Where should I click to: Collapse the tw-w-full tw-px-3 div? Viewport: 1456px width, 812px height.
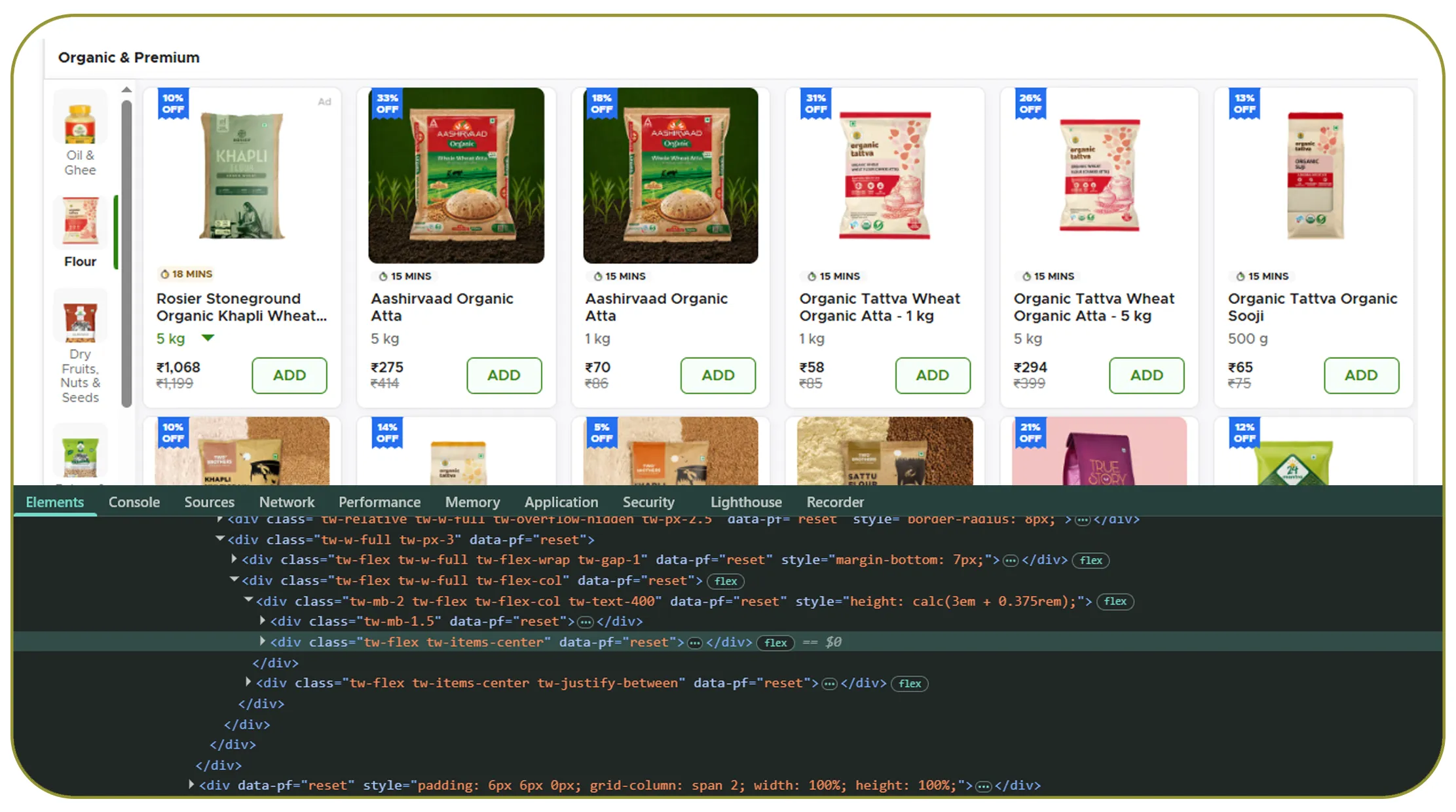pos(220,539)
